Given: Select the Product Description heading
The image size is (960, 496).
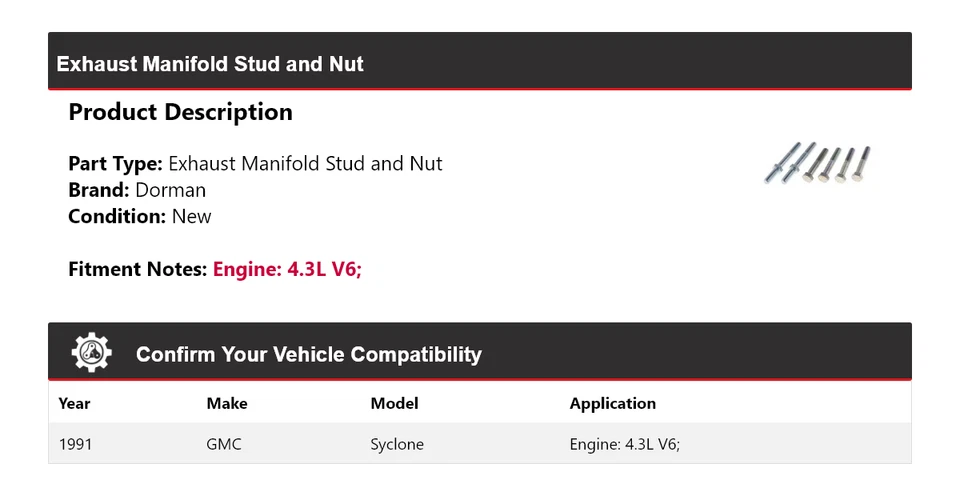Looking at the screenshot, I should (180, 112).
